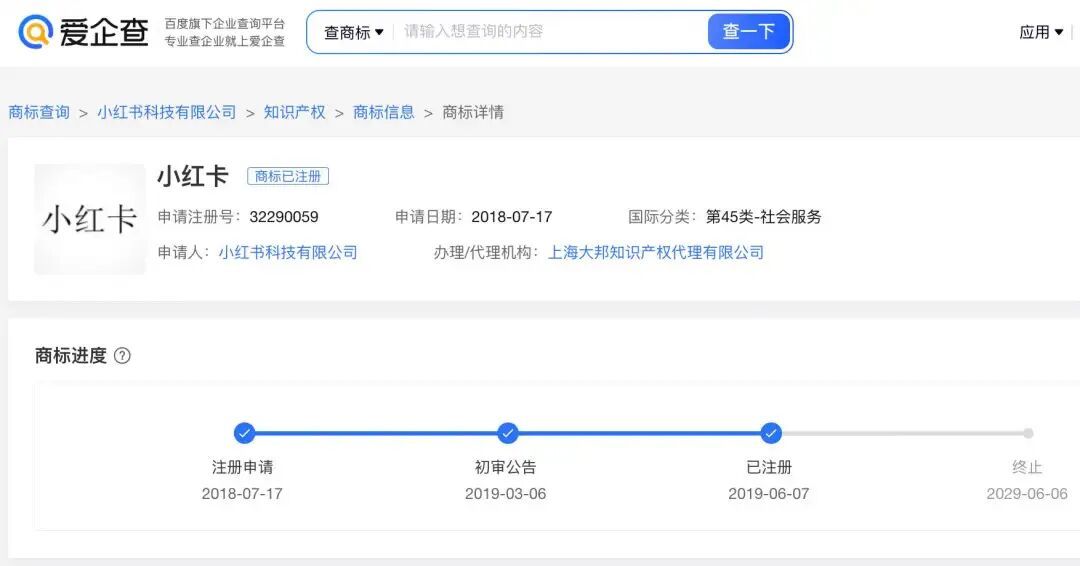This screenshot has height=566, width=1080.
Task: Click the 已注册 checkmark progress node
Action: [770, 433]
